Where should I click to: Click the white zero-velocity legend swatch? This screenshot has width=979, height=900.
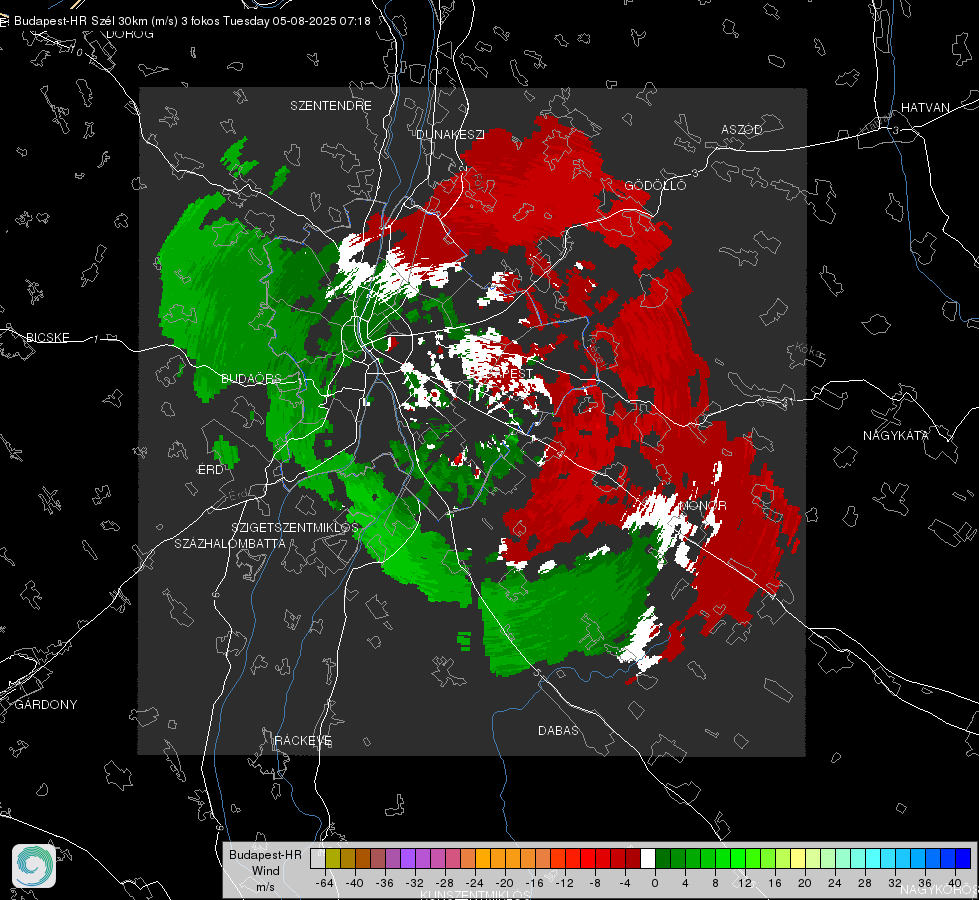tap(648, 859)
